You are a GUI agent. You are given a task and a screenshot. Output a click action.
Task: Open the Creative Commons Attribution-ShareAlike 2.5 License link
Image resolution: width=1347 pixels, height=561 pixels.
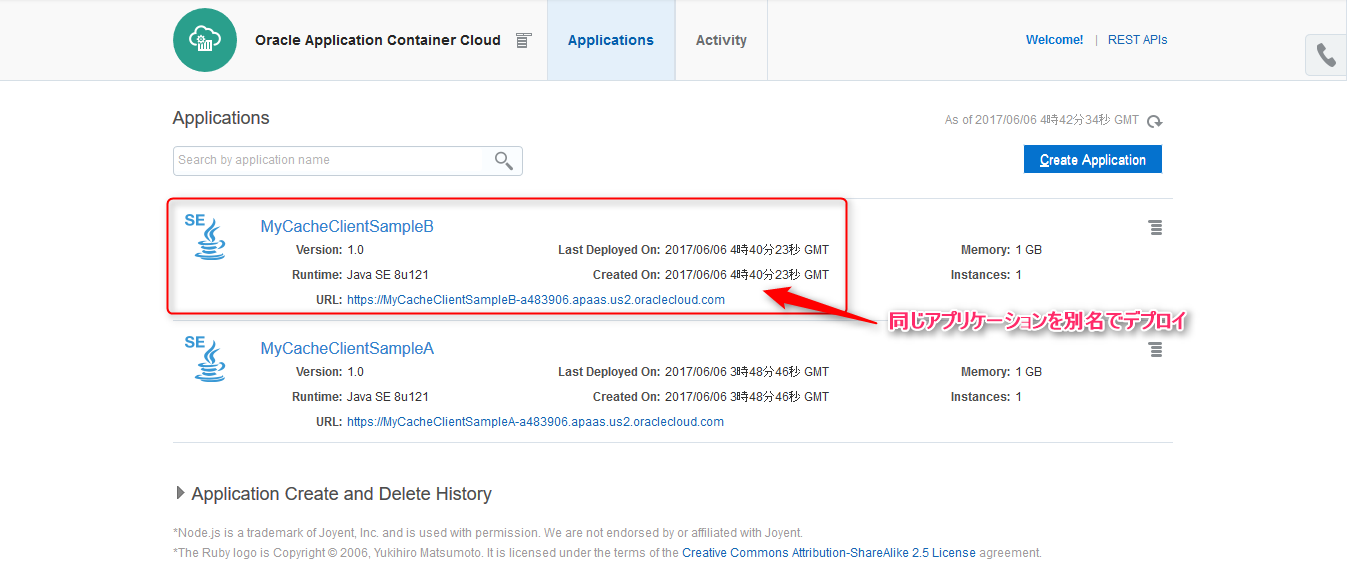point(829,552)
